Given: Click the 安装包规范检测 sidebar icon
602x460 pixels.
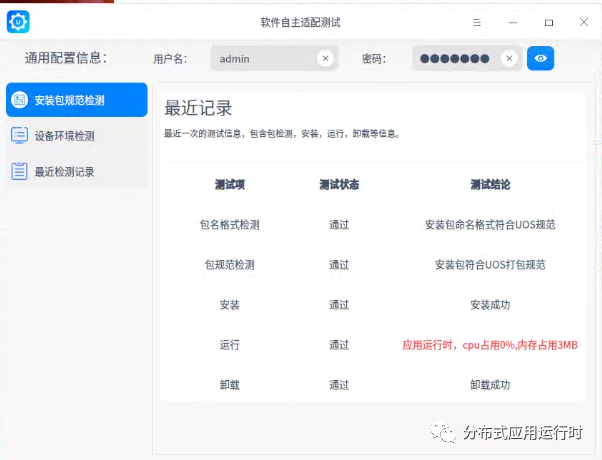Looking at the screenshot, I should click(x=20, y=100).
